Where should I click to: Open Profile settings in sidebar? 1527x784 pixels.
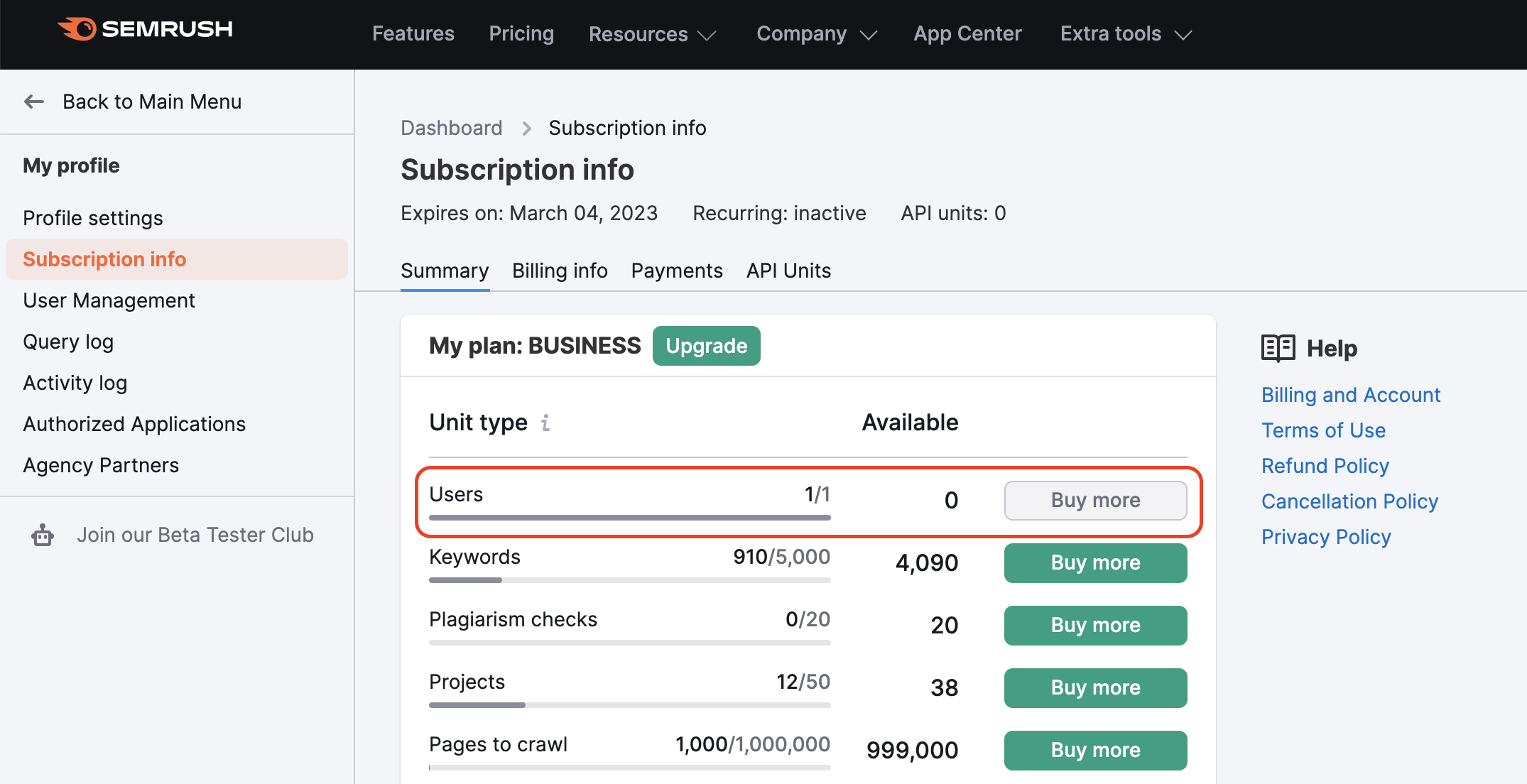click(93, 218)
